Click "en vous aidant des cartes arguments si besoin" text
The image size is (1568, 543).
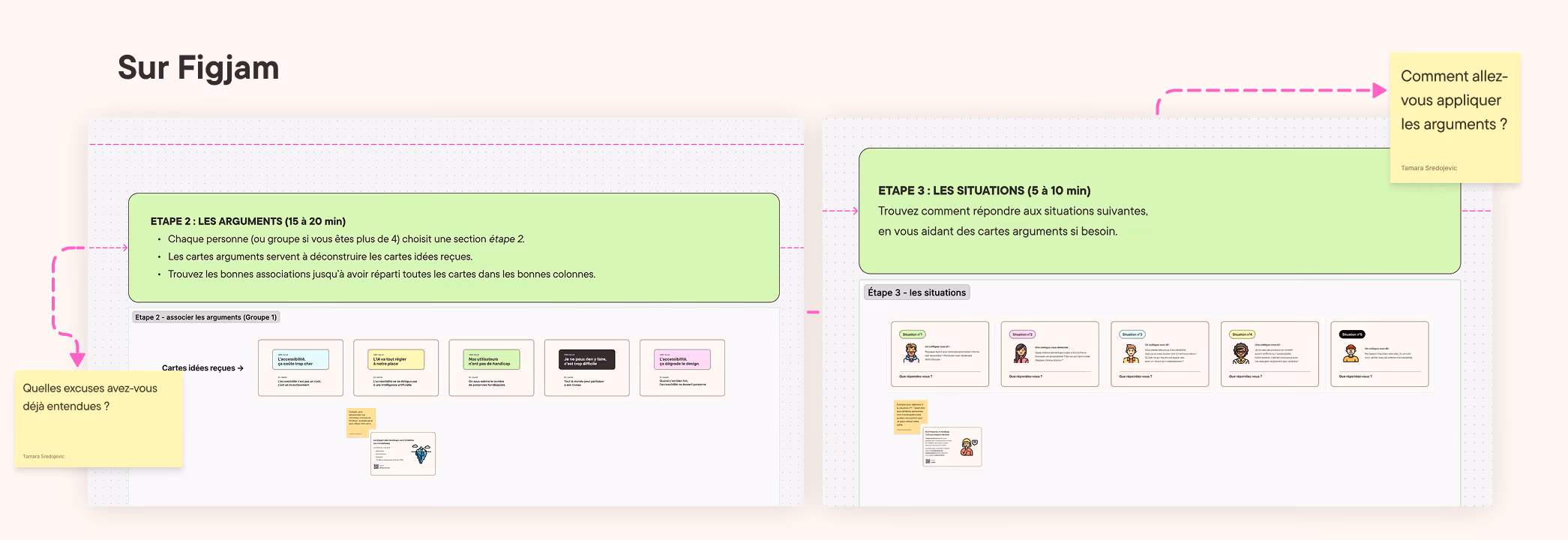tap(997, 232)
